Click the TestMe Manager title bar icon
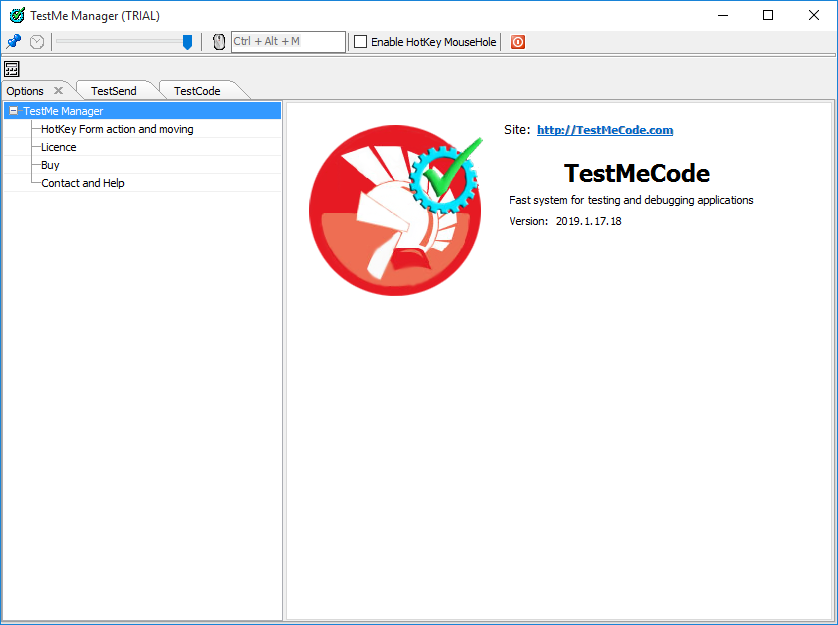 pos(16,15)
